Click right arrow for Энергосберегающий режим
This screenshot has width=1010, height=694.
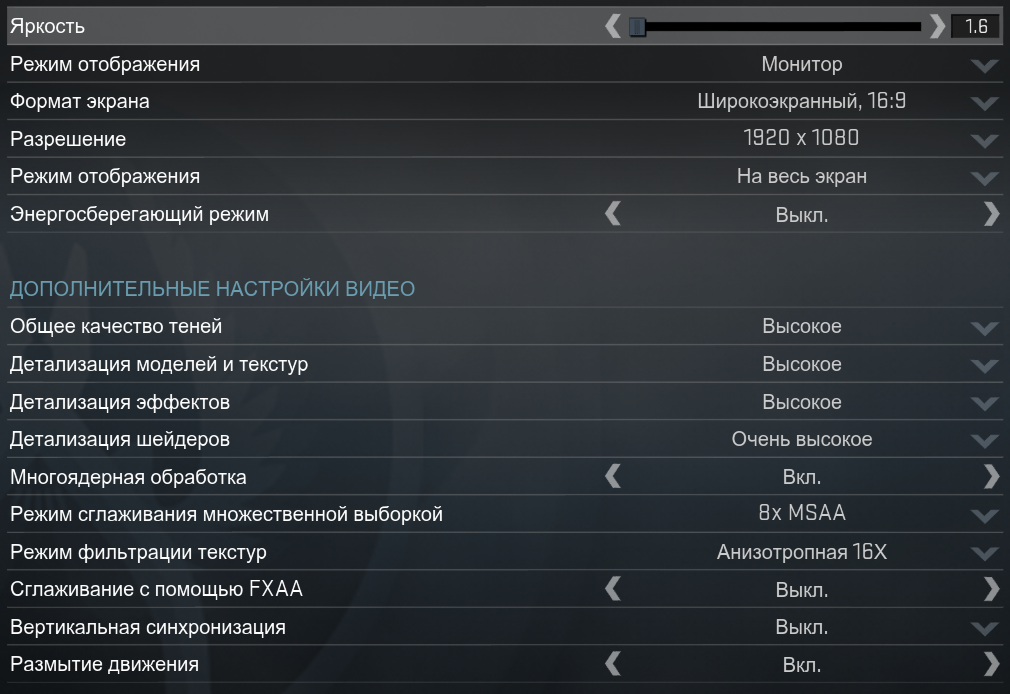[991, 214]
